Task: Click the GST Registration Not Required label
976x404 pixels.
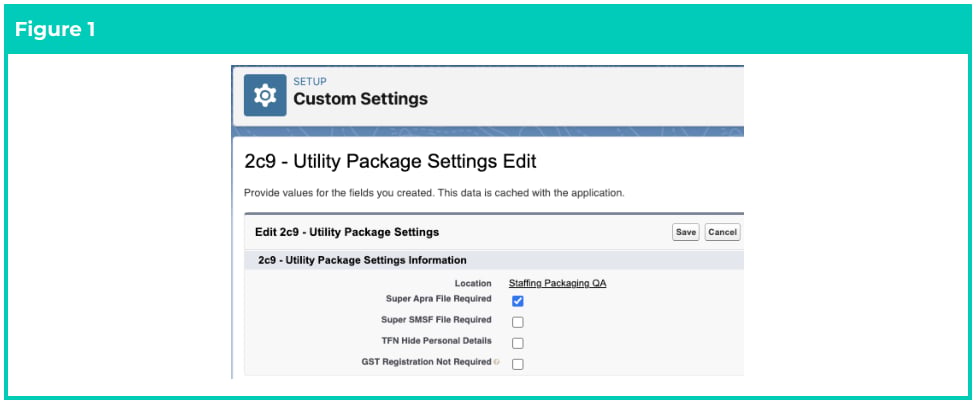Action: (426, 362)
